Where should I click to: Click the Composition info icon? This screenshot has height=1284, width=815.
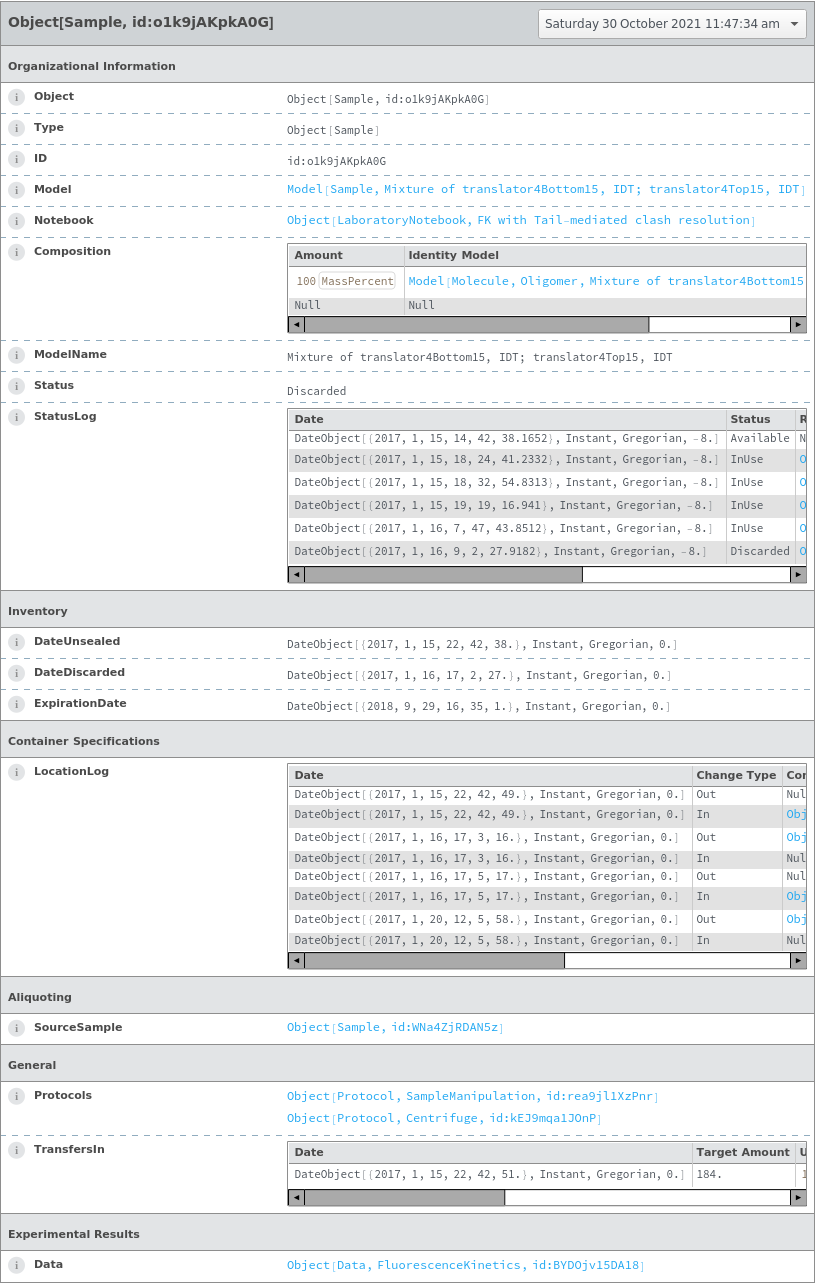point(16,252)
